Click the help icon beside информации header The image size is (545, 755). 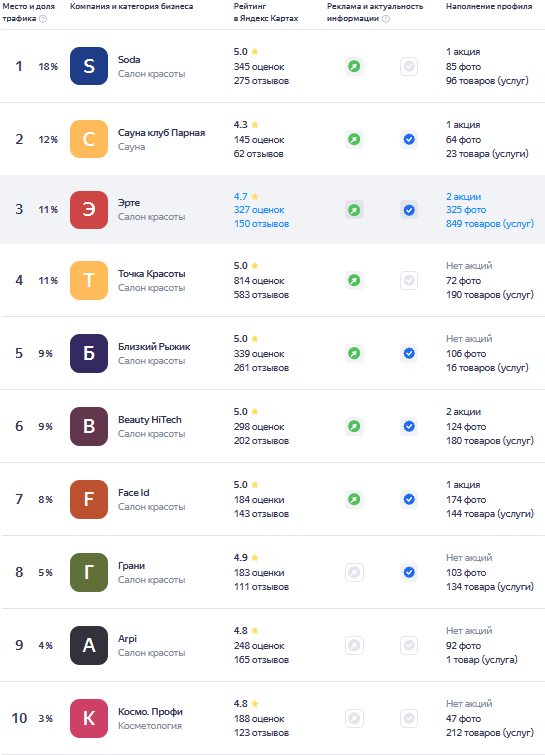(x=386, y=19)
